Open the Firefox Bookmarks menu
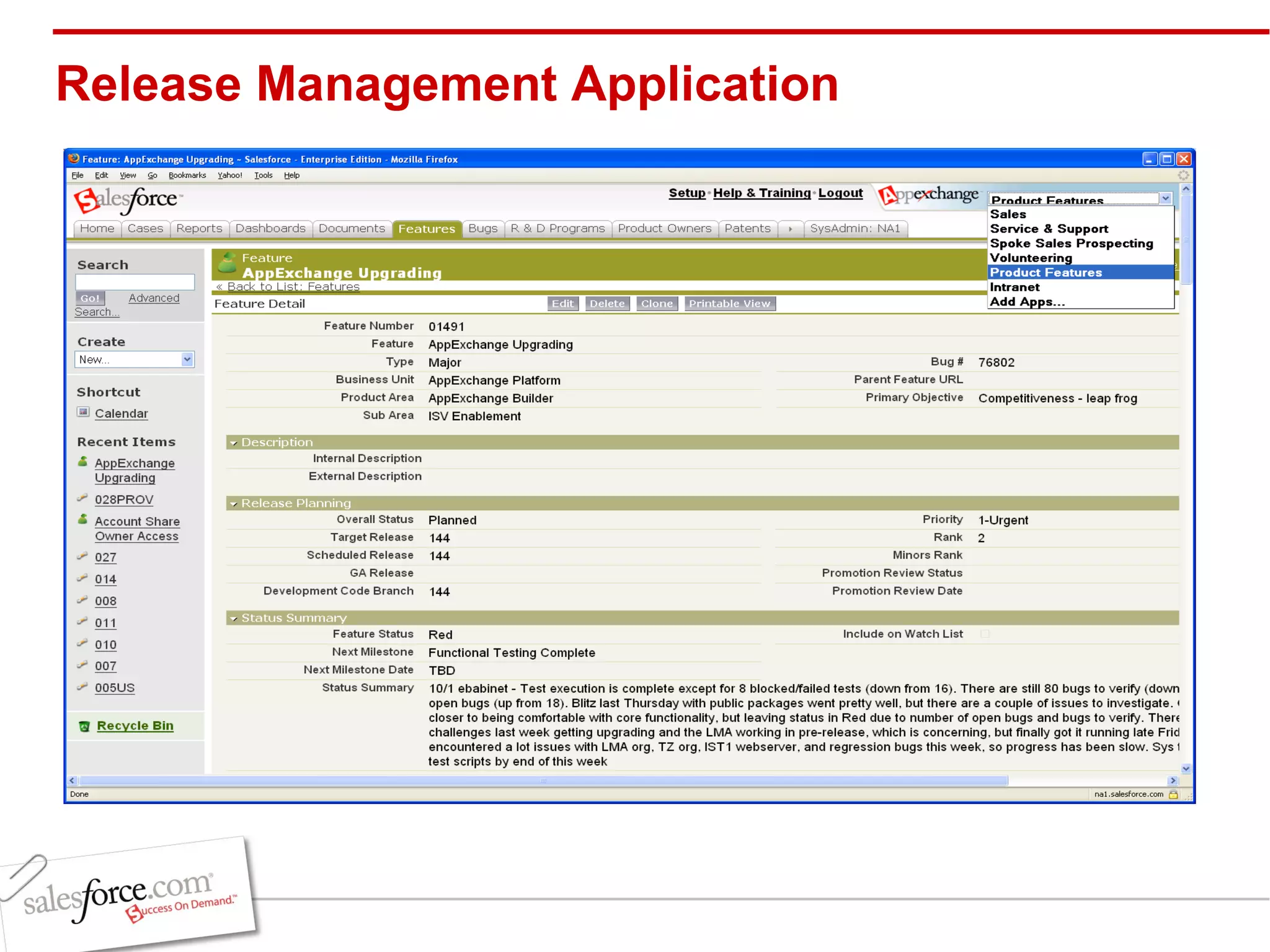This screenshot has height=952, width=1270. pos(187,175)
